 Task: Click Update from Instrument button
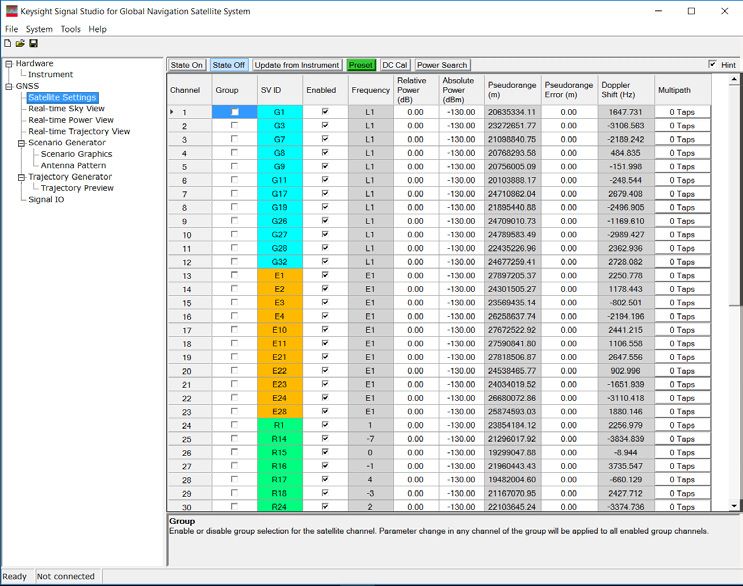point(297,65)
